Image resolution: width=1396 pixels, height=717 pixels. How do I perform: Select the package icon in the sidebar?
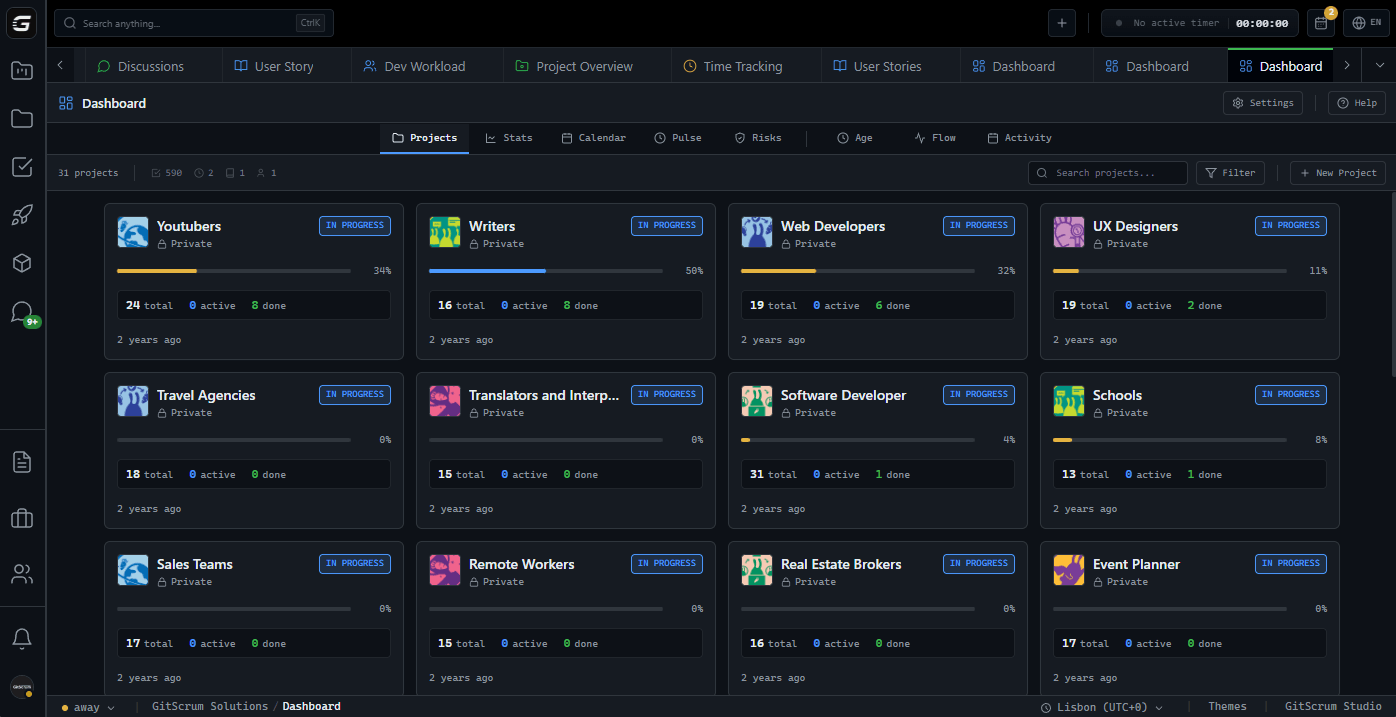[x=22, y=263]
